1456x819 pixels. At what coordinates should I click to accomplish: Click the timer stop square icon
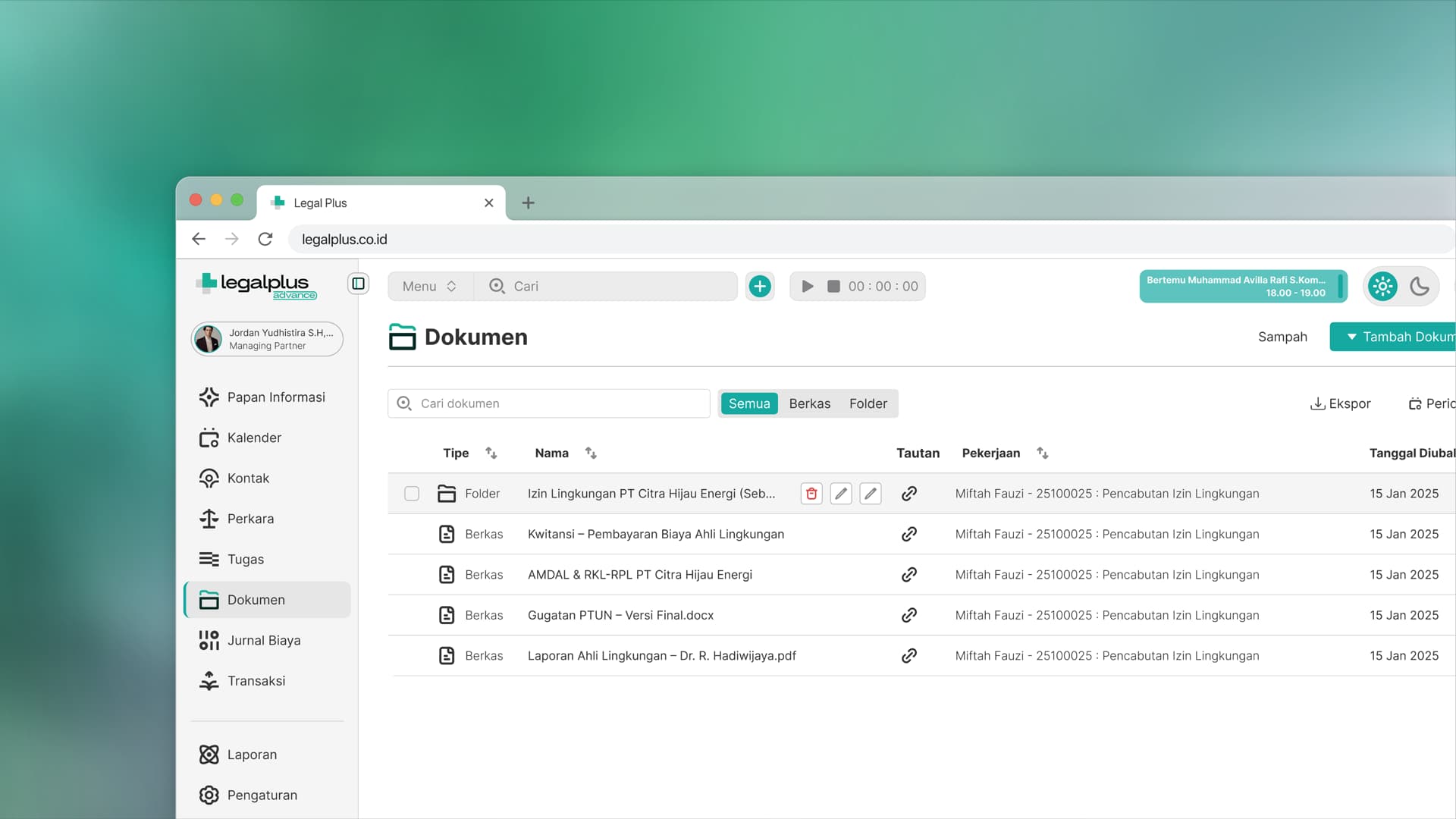[833, 287]
